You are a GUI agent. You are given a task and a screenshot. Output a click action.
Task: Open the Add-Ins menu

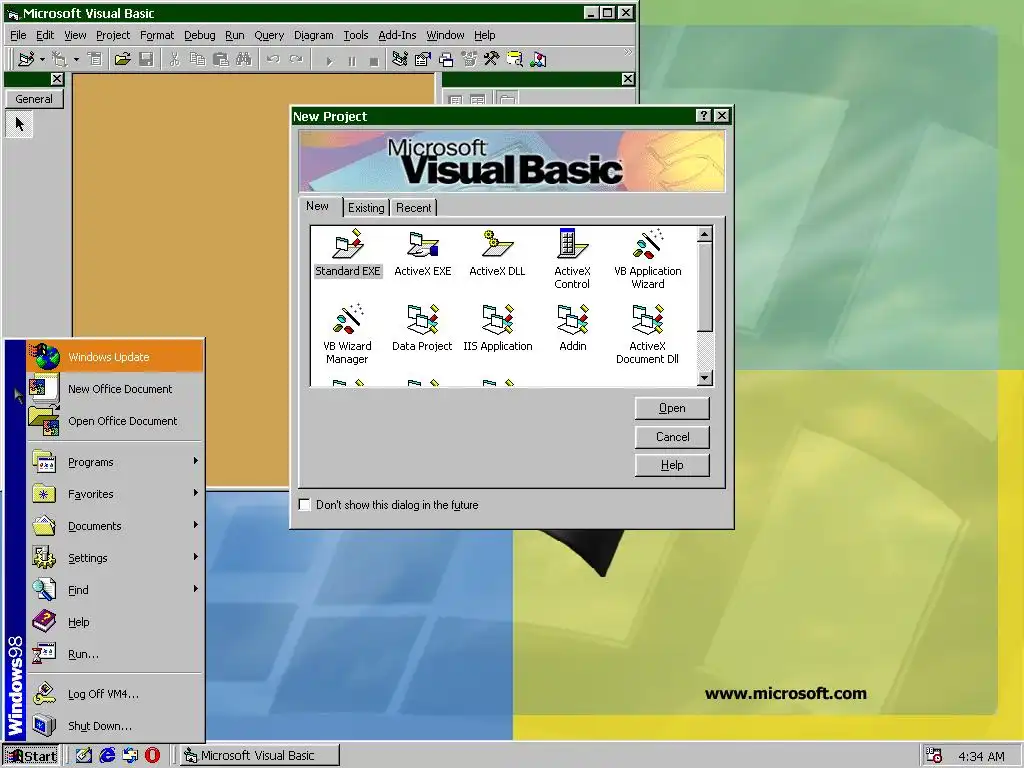click(x=397, y=35)
